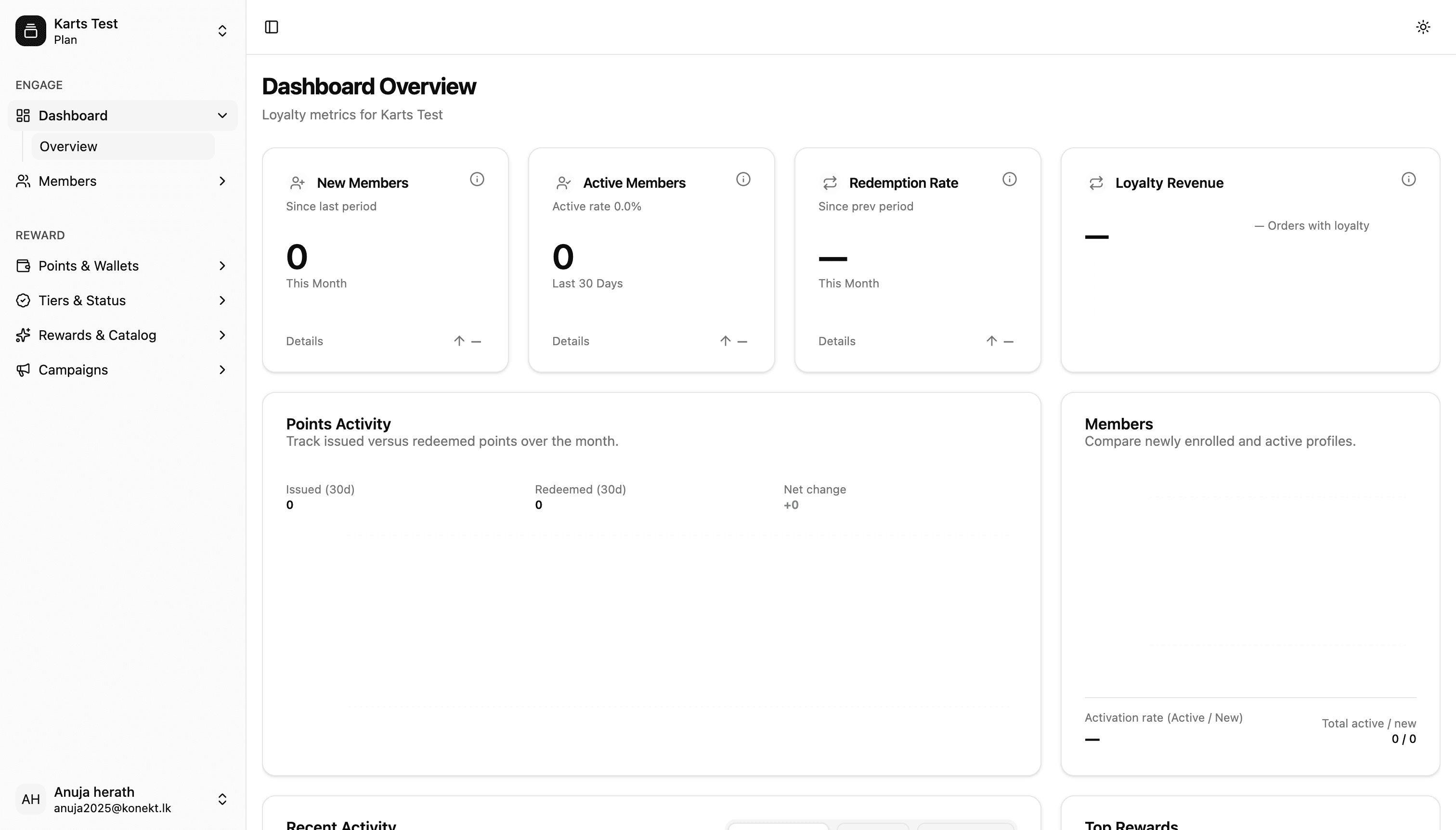The width and height of the screenshot is (1456, 830).
Task: Click Details on Redemption Rate card
Action: pos(836,341)
